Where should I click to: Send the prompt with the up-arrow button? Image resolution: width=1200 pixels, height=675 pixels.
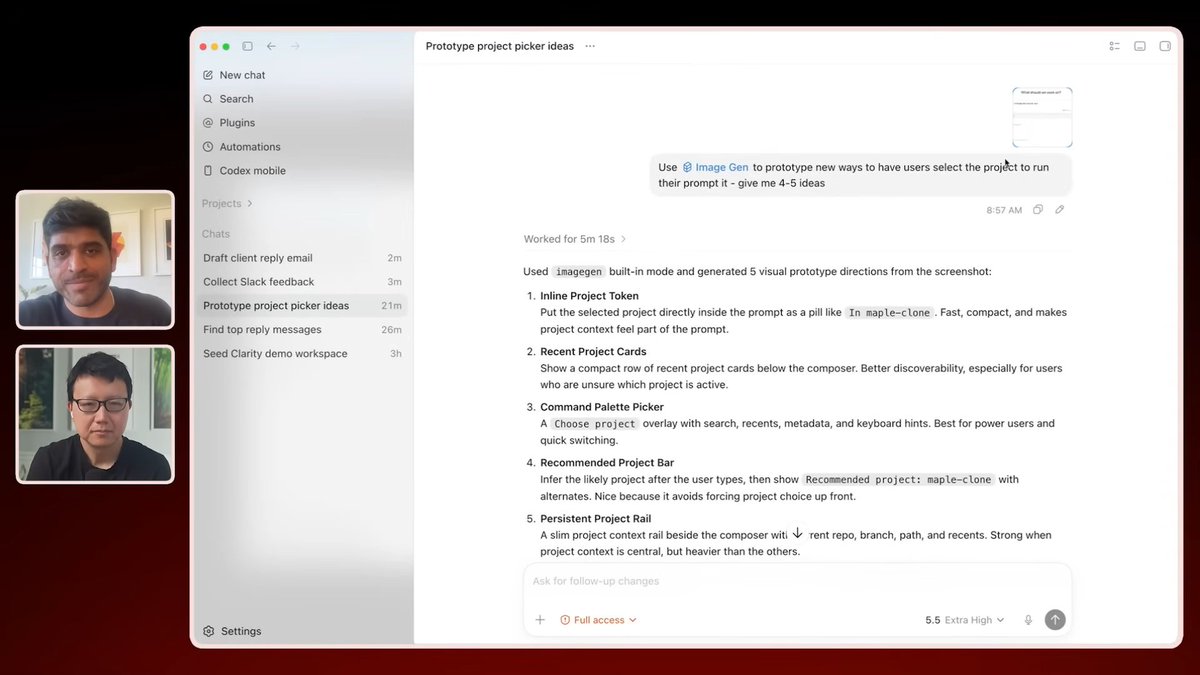tap(1055, 620)
